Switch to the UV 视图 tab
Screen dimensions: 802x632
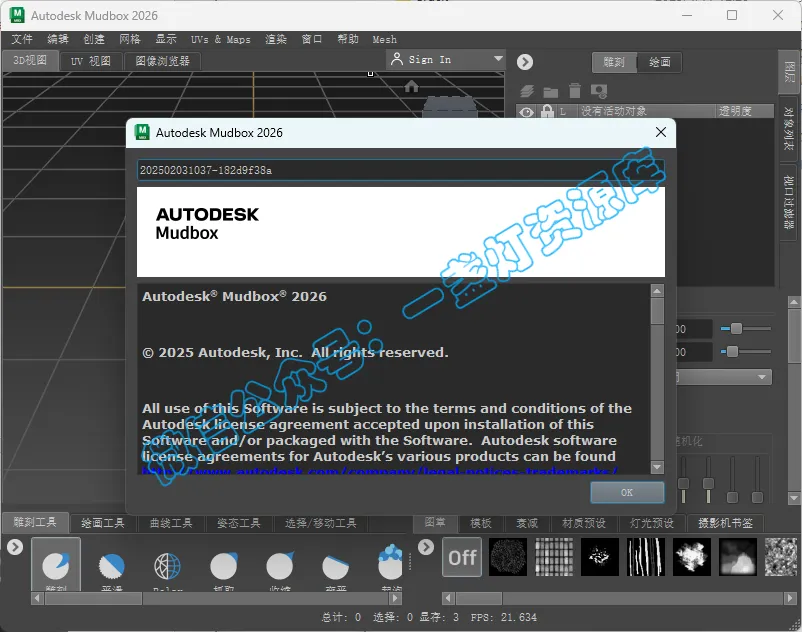tap(91, 61)
